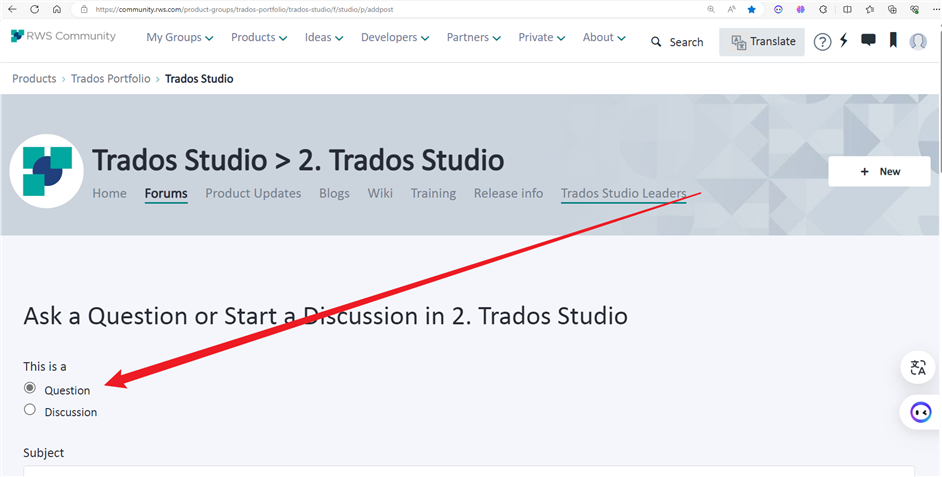Open the browser home page icon
Screen dimensions: 942x477
pos(56,9)
